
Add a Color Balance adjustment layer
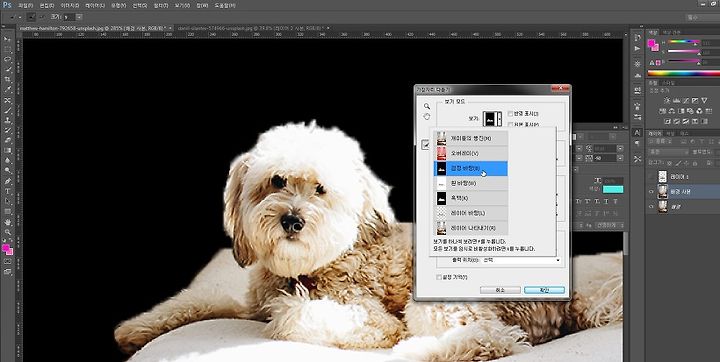(x=671, y=111)
